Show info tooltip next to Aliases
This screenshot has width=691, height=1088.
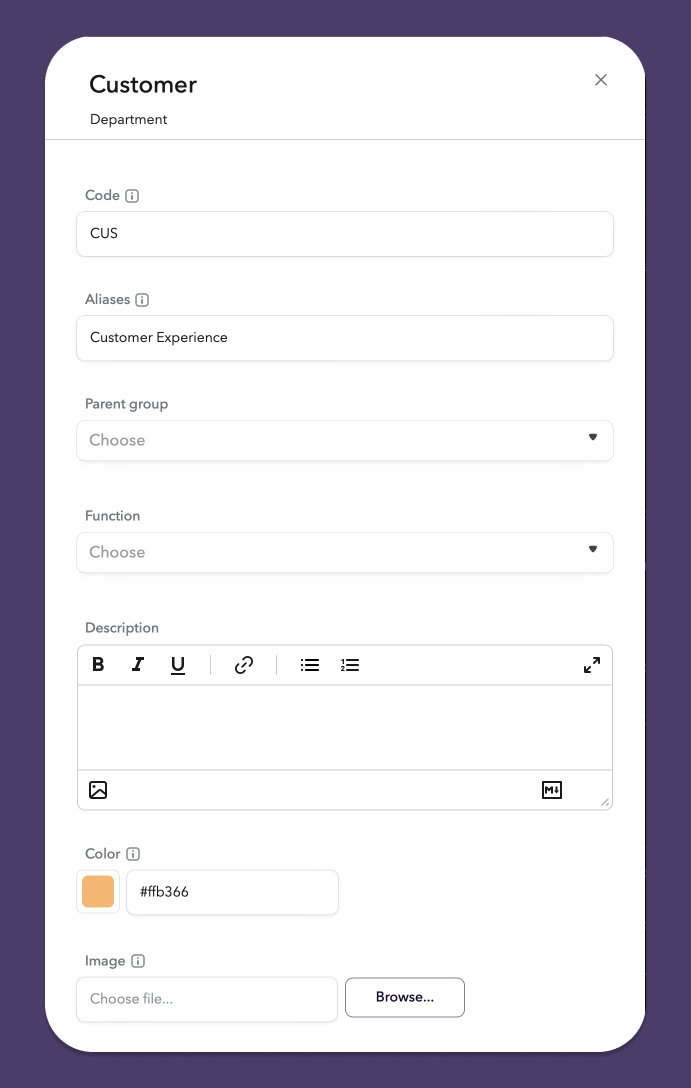pos(142,300)
